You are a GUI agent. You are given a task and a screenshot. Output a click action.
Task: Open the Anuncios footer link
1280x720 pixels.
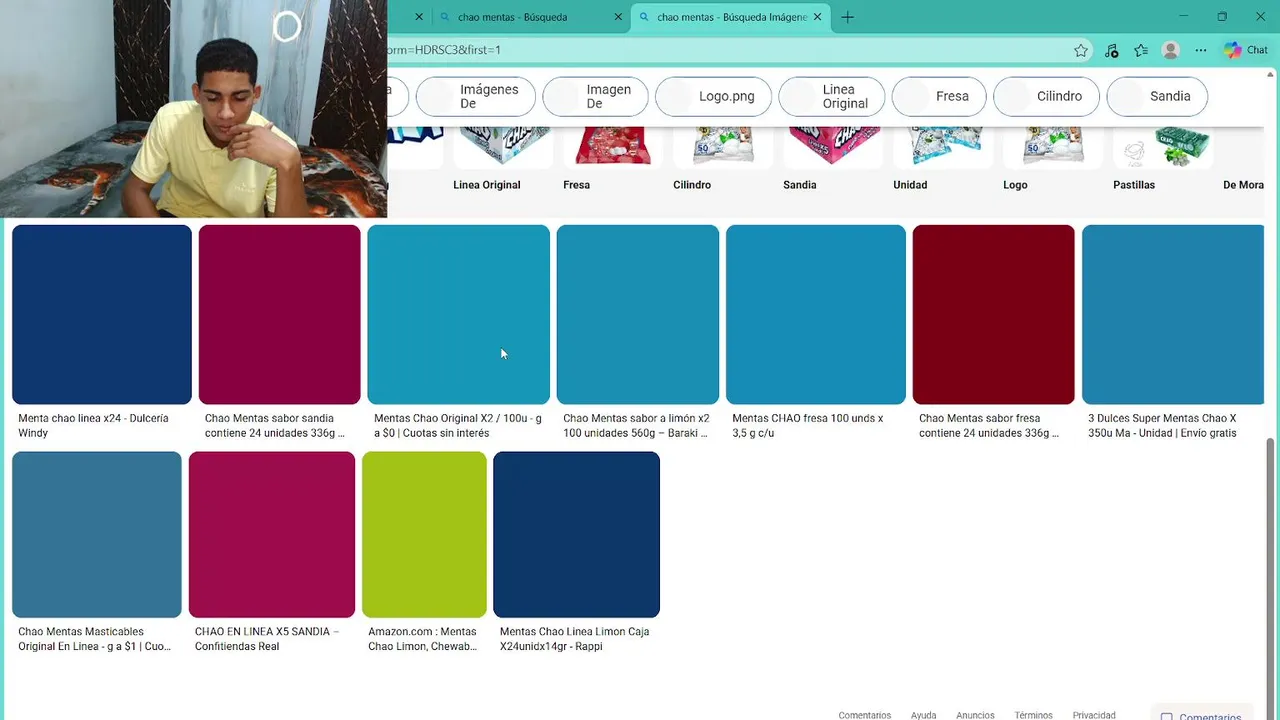975,715
